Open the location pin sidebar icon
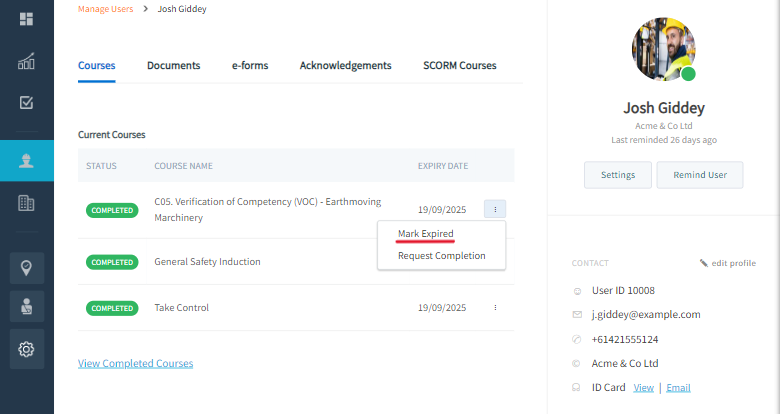 tap(26, 268)
